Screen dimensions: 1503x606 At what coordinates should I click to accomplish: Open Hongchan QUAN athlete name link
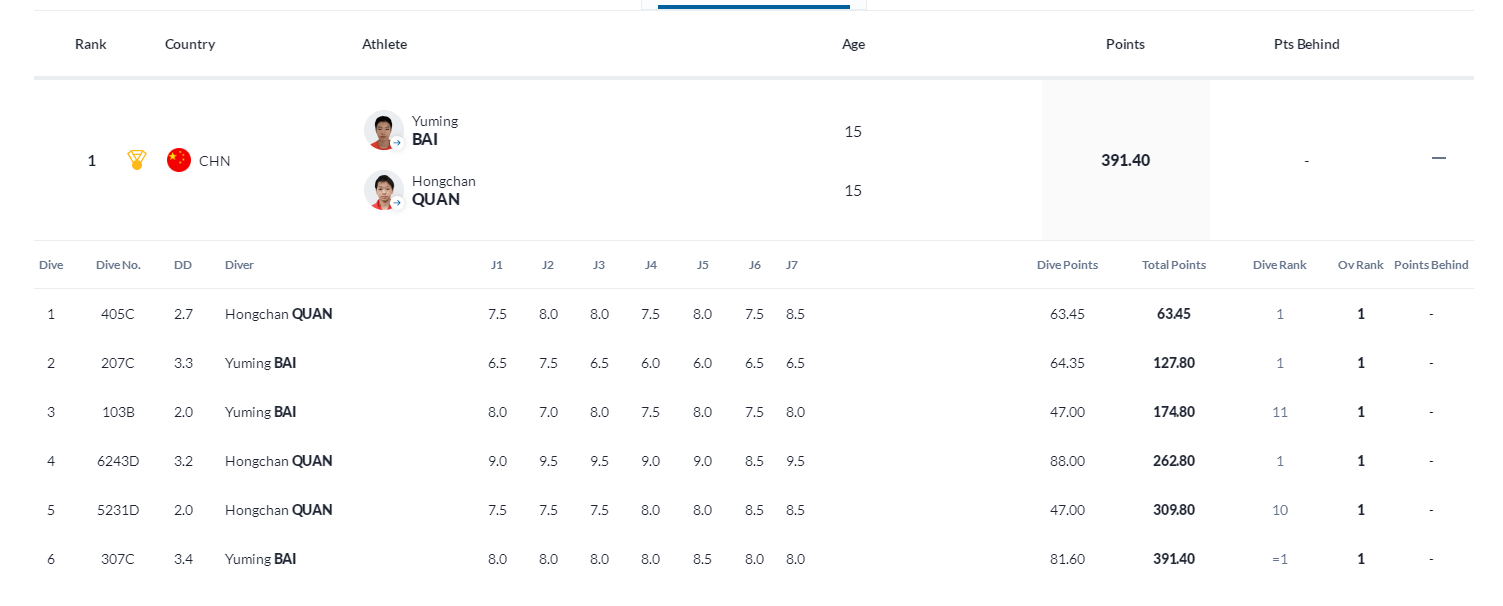(x=444, y=190)
